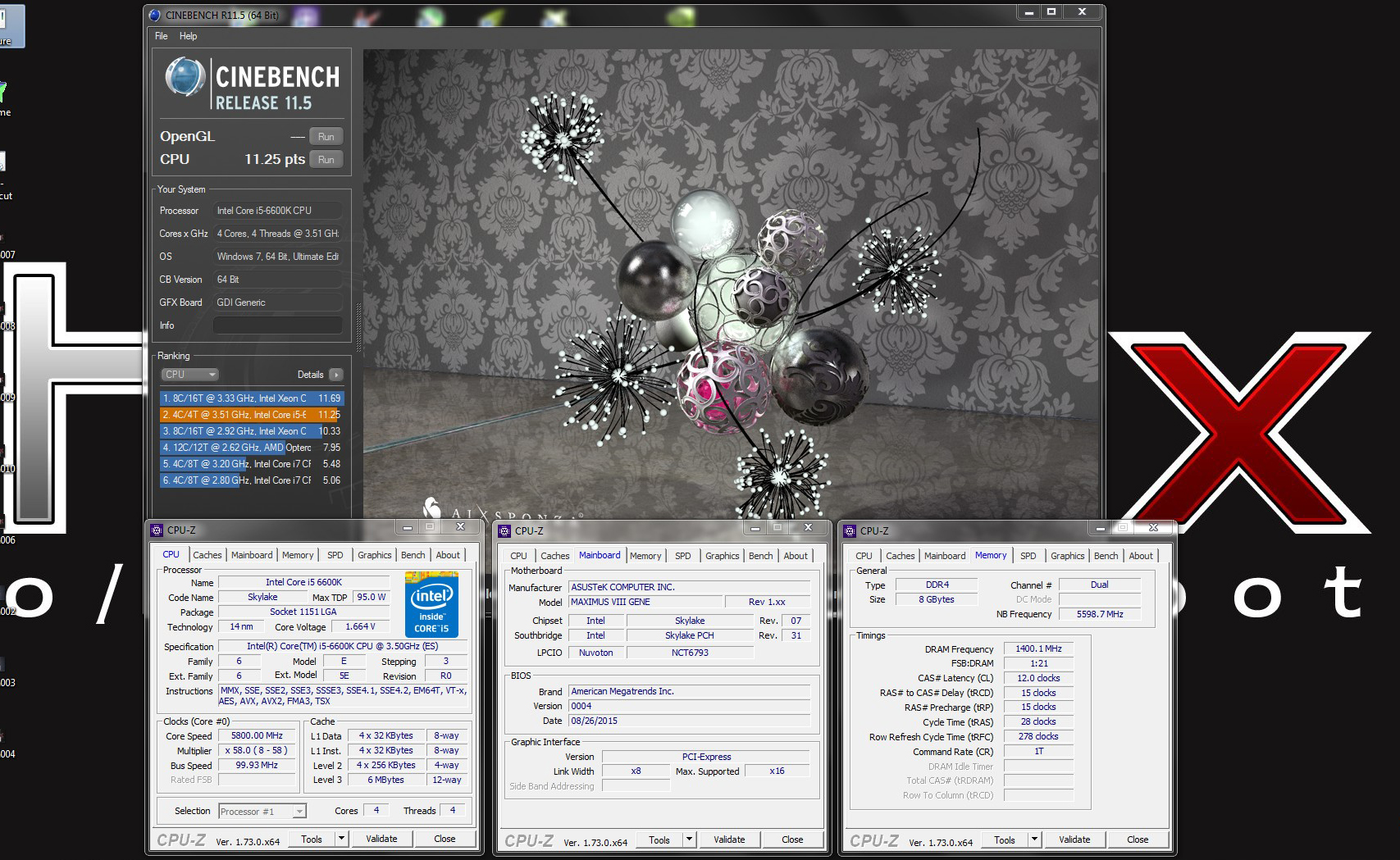The image size is (1400, 860).
Task: Click the Memory CPU-Z window title icon
Action: pyautogui.click(x=850, y=531)
